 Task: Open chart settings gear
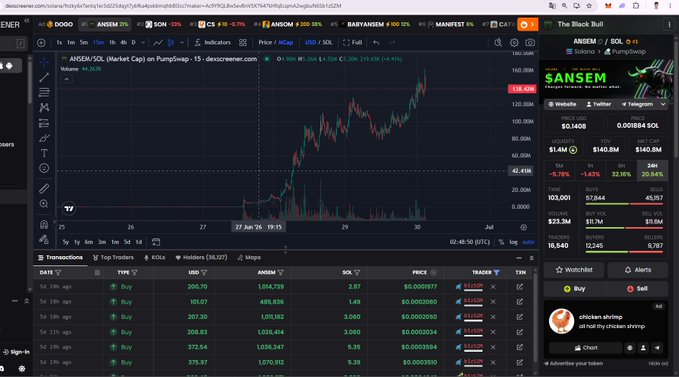point(514,42)
